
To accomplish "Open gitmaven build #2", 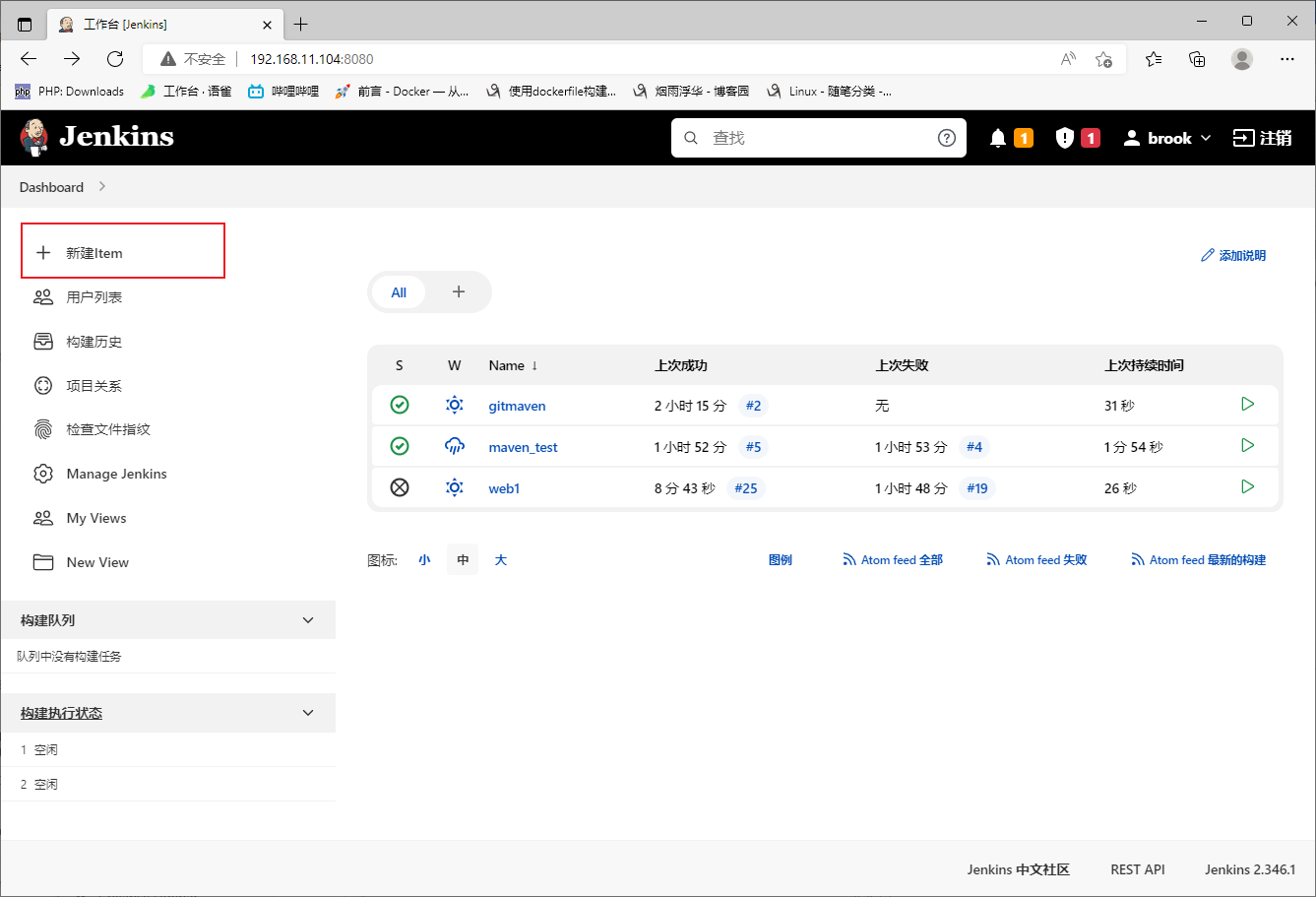I will (753, 406).
